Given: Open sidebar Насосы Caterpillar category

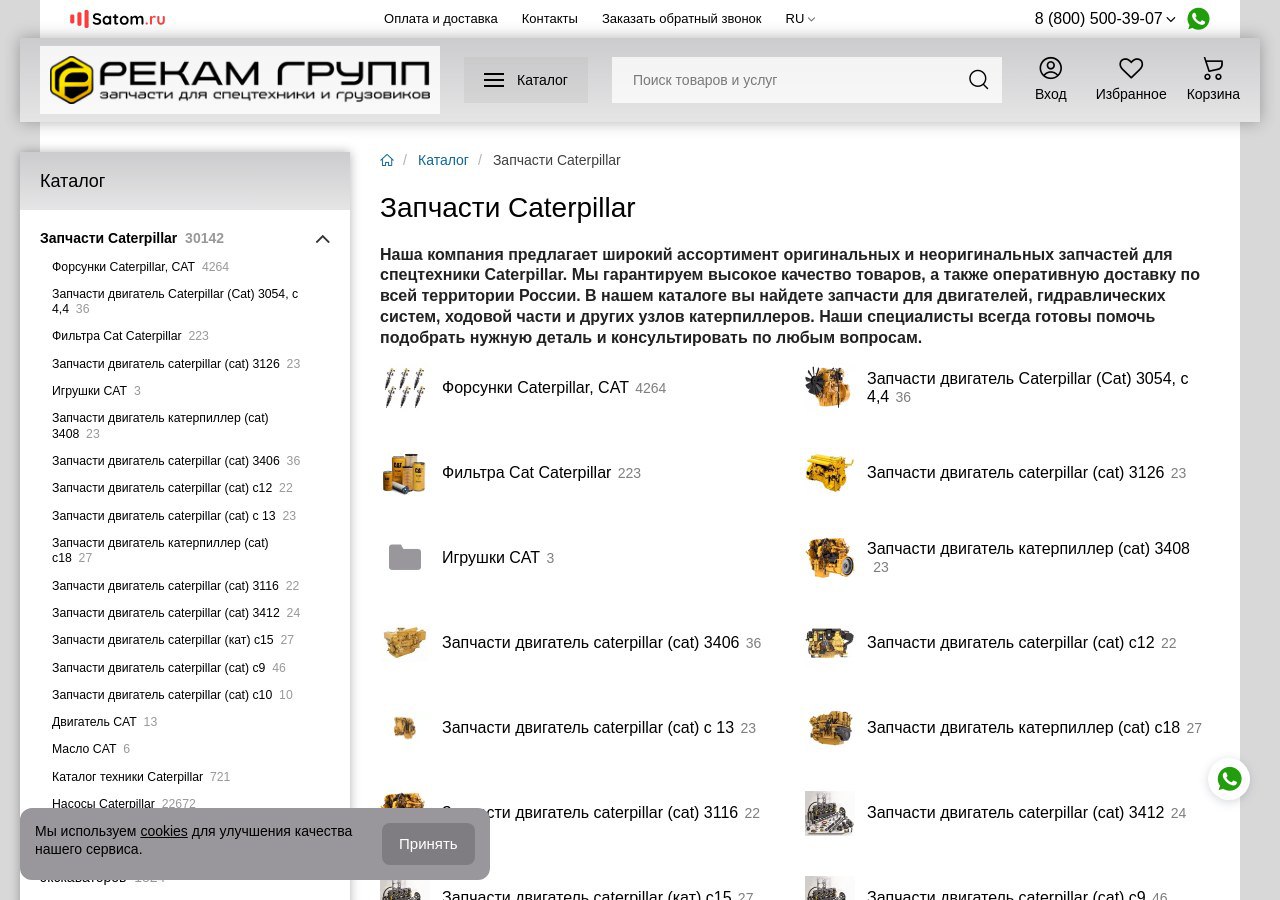Looking at the screenshot, I should [103, 804].
